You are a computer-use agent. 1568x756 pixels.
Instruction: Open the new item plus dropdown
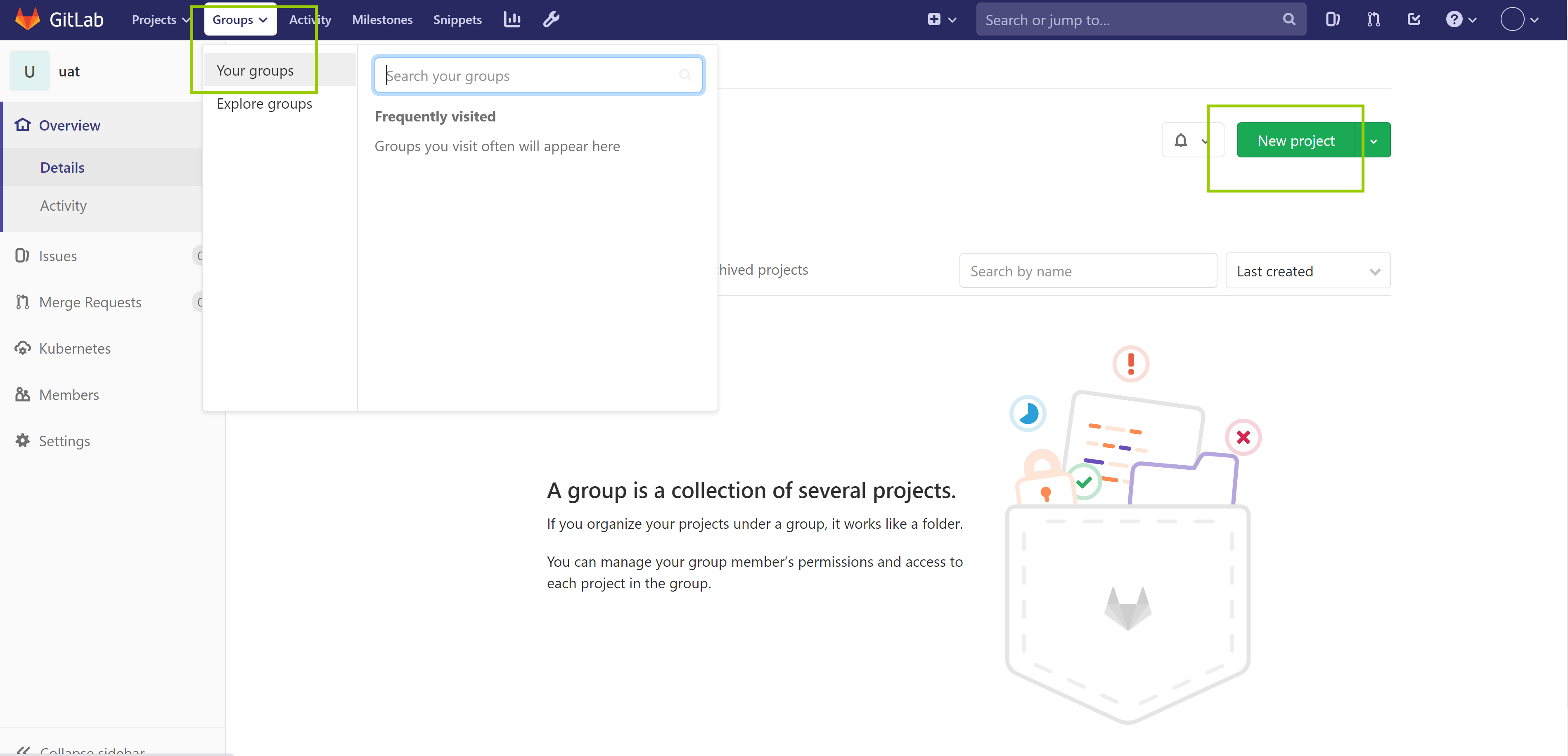942,19
